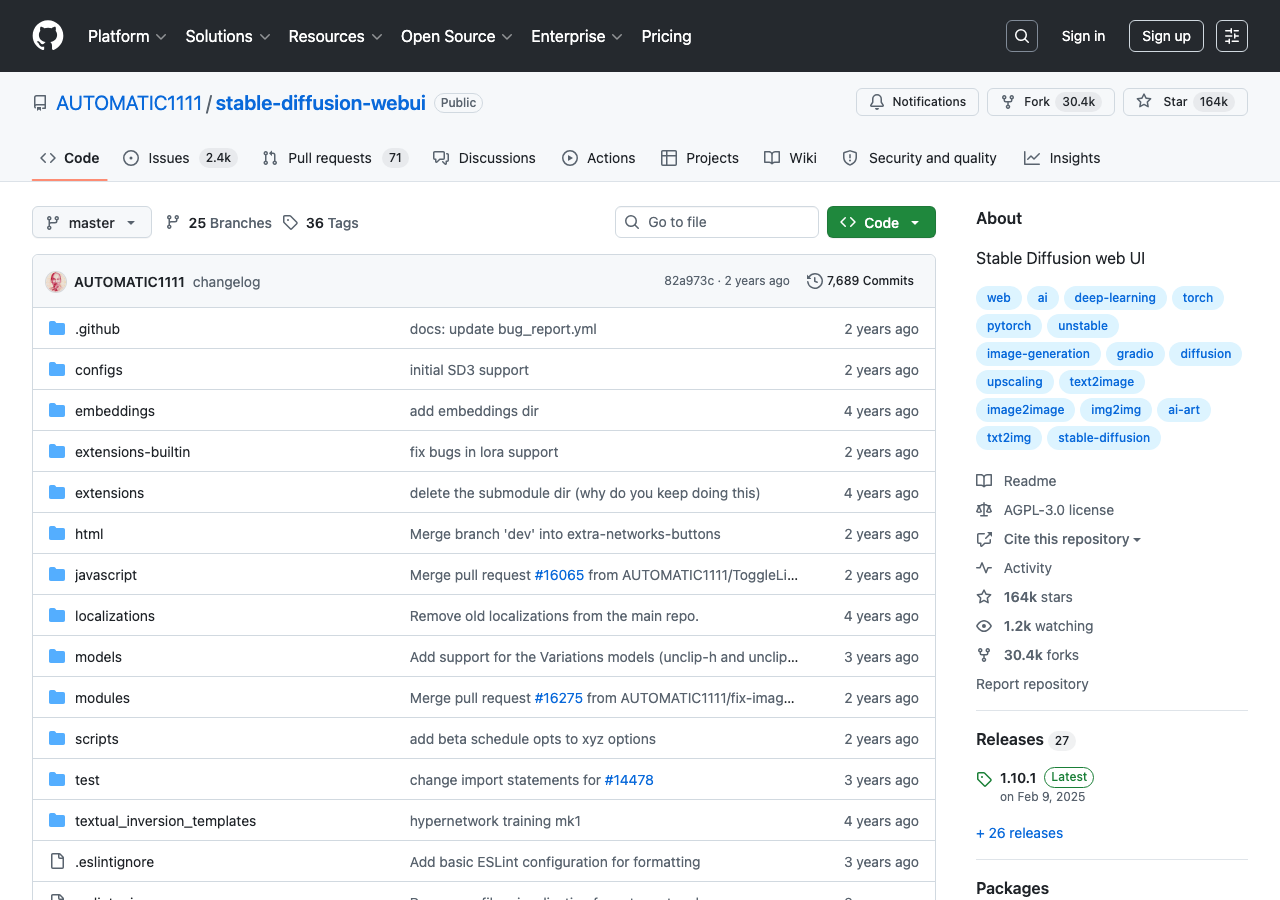Click the models folder icon
This screenshot has height=900, width=1280.
pos(57,657)
